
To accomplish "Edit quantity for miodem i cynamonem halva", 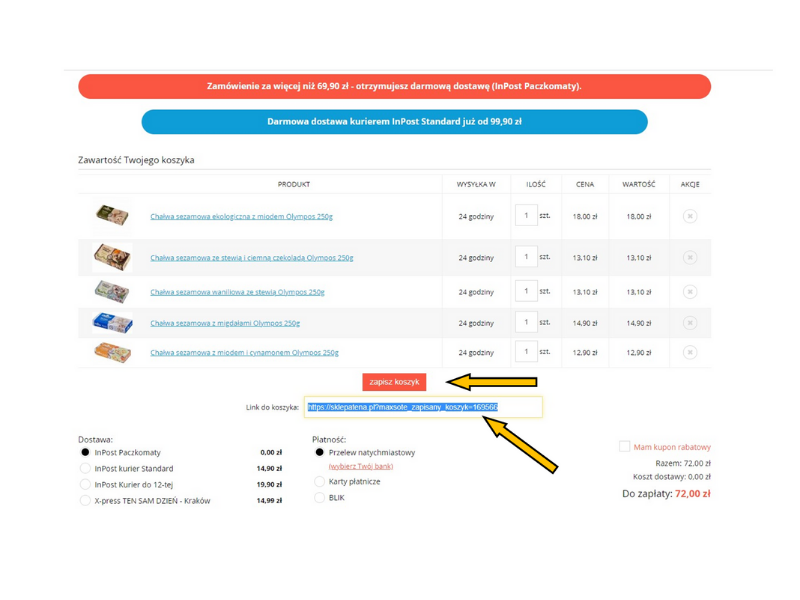I will [x=526, y=352].
